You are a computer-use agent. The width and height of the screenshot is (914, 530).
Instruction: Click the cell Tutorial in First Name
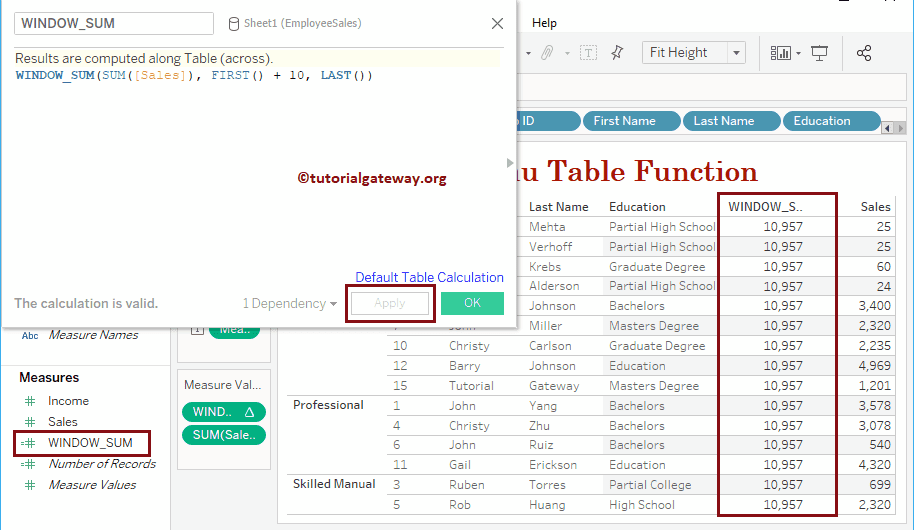(471, 385)
